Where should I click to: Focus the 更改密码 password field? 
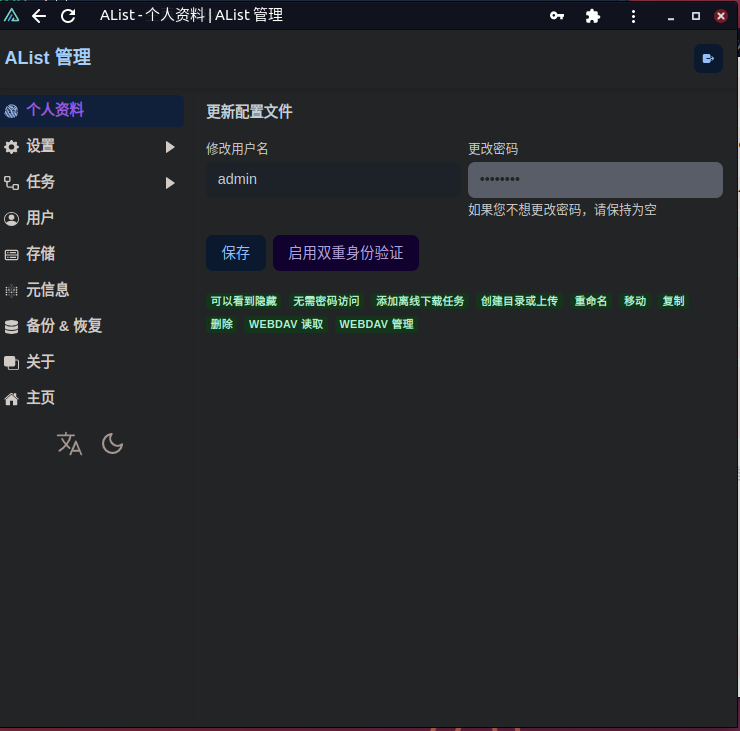click(595, 180)
